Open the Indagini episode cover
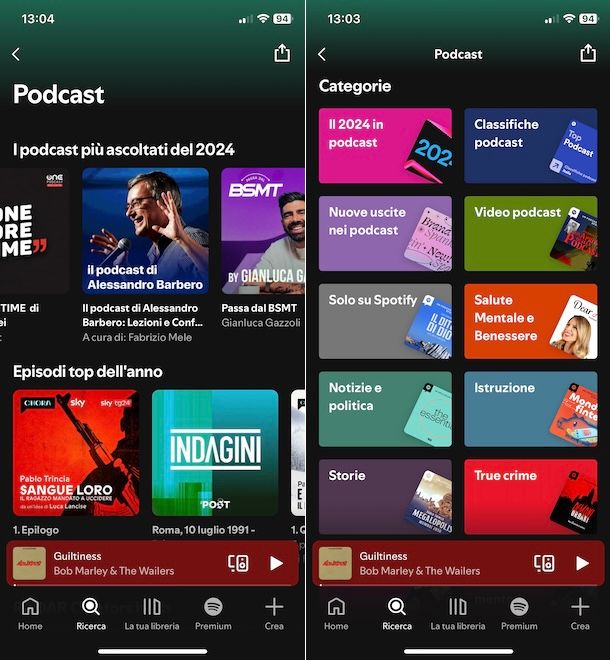610x660 pixels. tap(215, 453)
